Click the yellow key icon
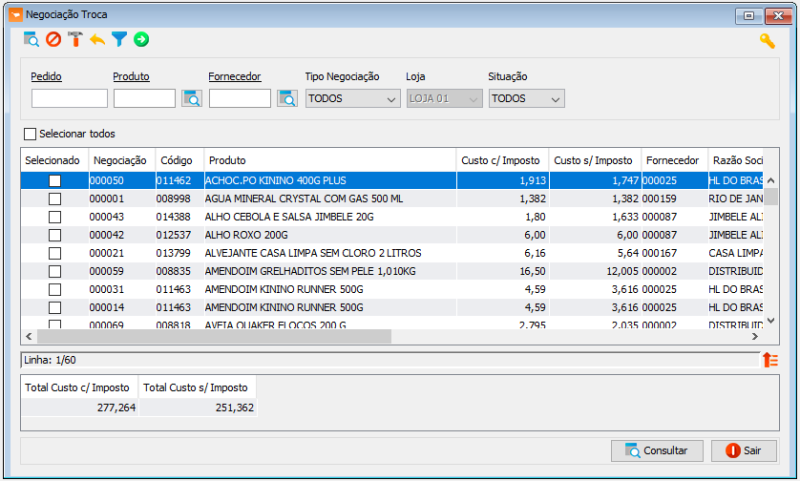 point(767,41)
